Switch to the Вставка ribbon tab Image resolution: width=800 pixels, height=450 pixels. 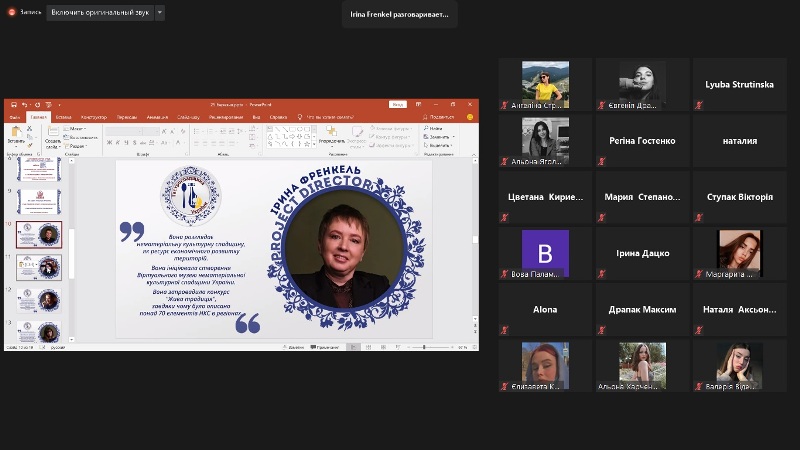point(63,116)
